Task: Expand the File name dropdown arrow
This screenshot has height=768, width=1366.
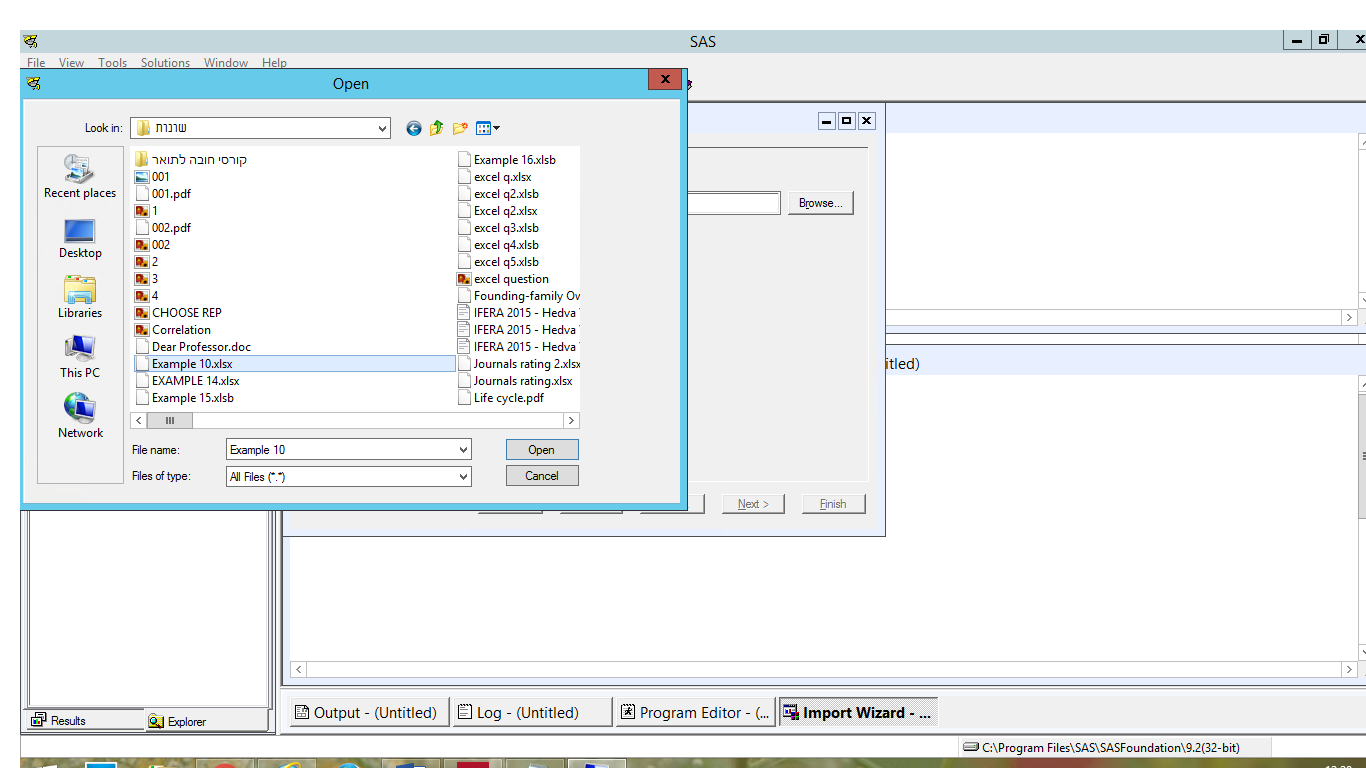Action: click(463, 450)
